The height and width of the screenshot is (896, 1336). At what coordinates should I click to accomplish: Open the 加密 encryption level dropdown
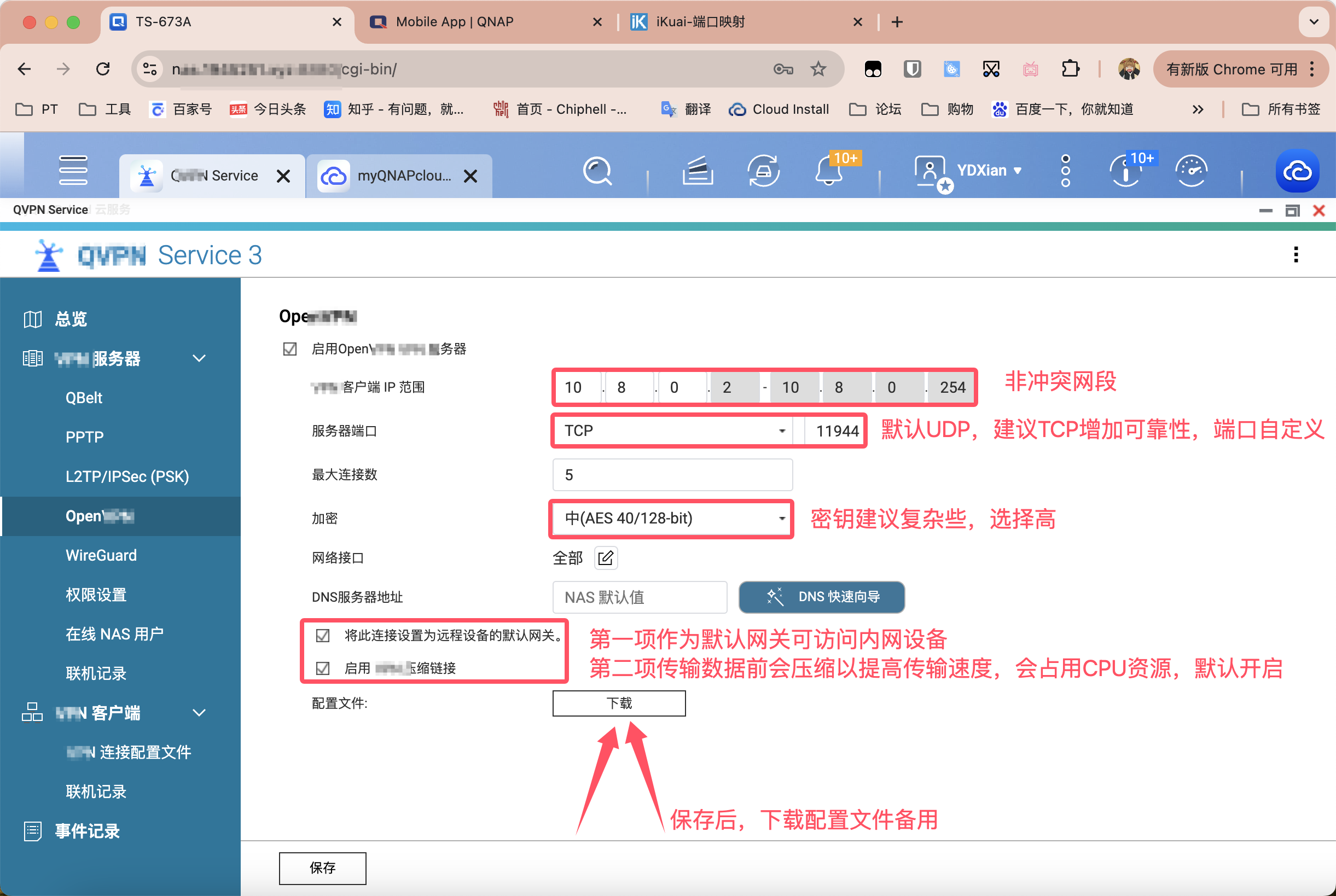(x=671, y=517)
